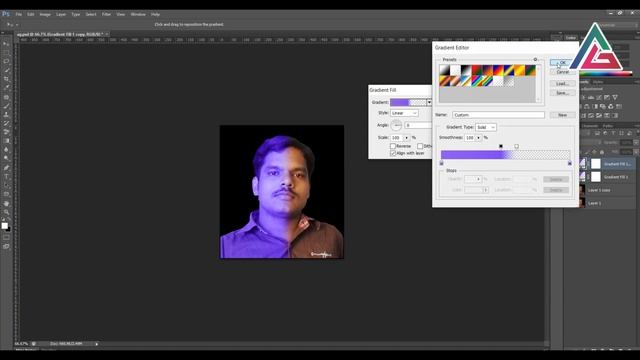This screenshot has height=360, width=640.
Task: Select the Clone Stamp tool
Action: [x=6, y=115]
